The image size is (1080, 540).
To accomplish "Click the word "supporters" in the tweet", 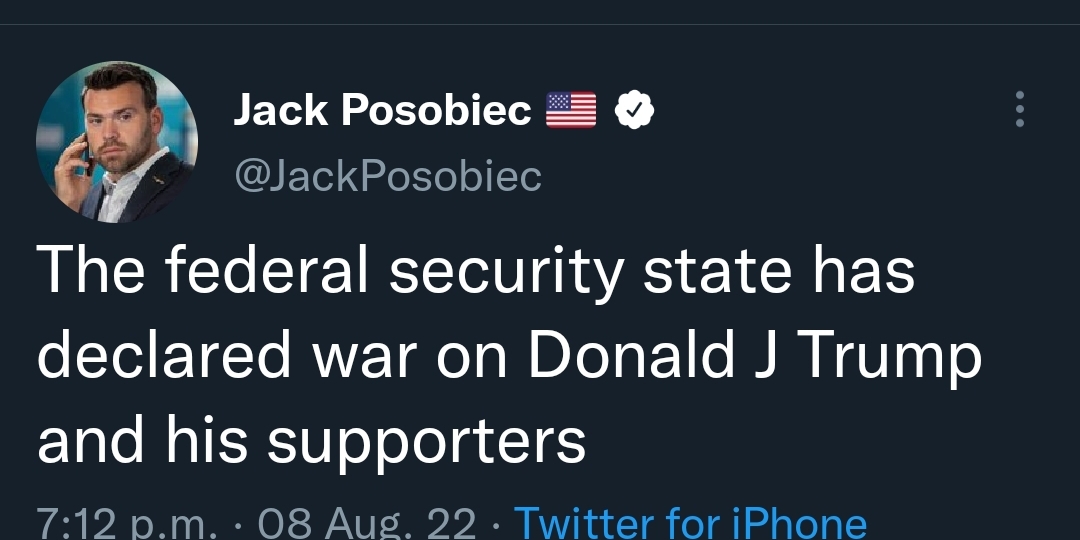I will pyautogui.click(x=426, y=443).
